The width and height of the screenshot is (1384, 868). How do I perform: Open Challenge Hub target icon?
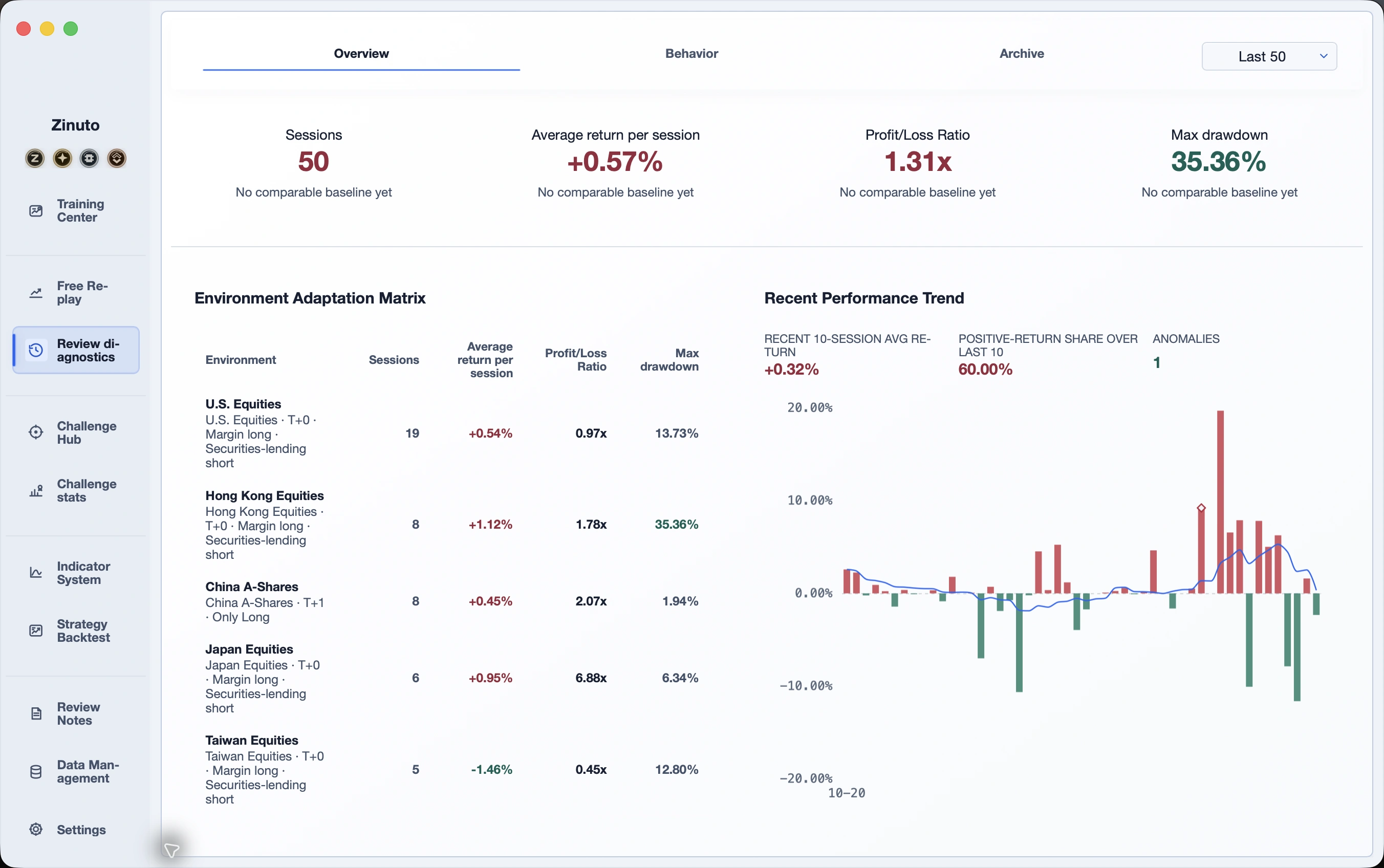point(36,432)
